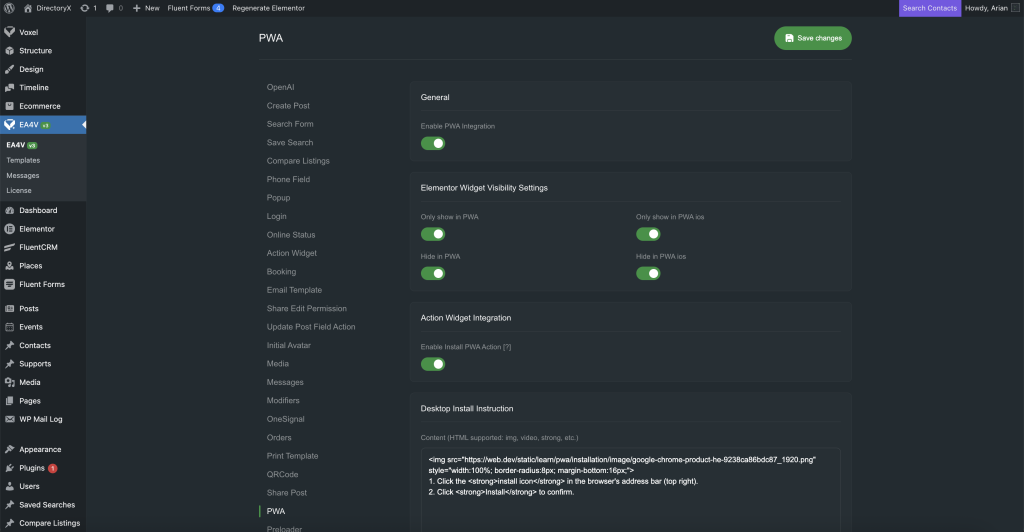Open the Plugins sidebar item
Screen dimensions: 1024x532
tap(32, 468)
